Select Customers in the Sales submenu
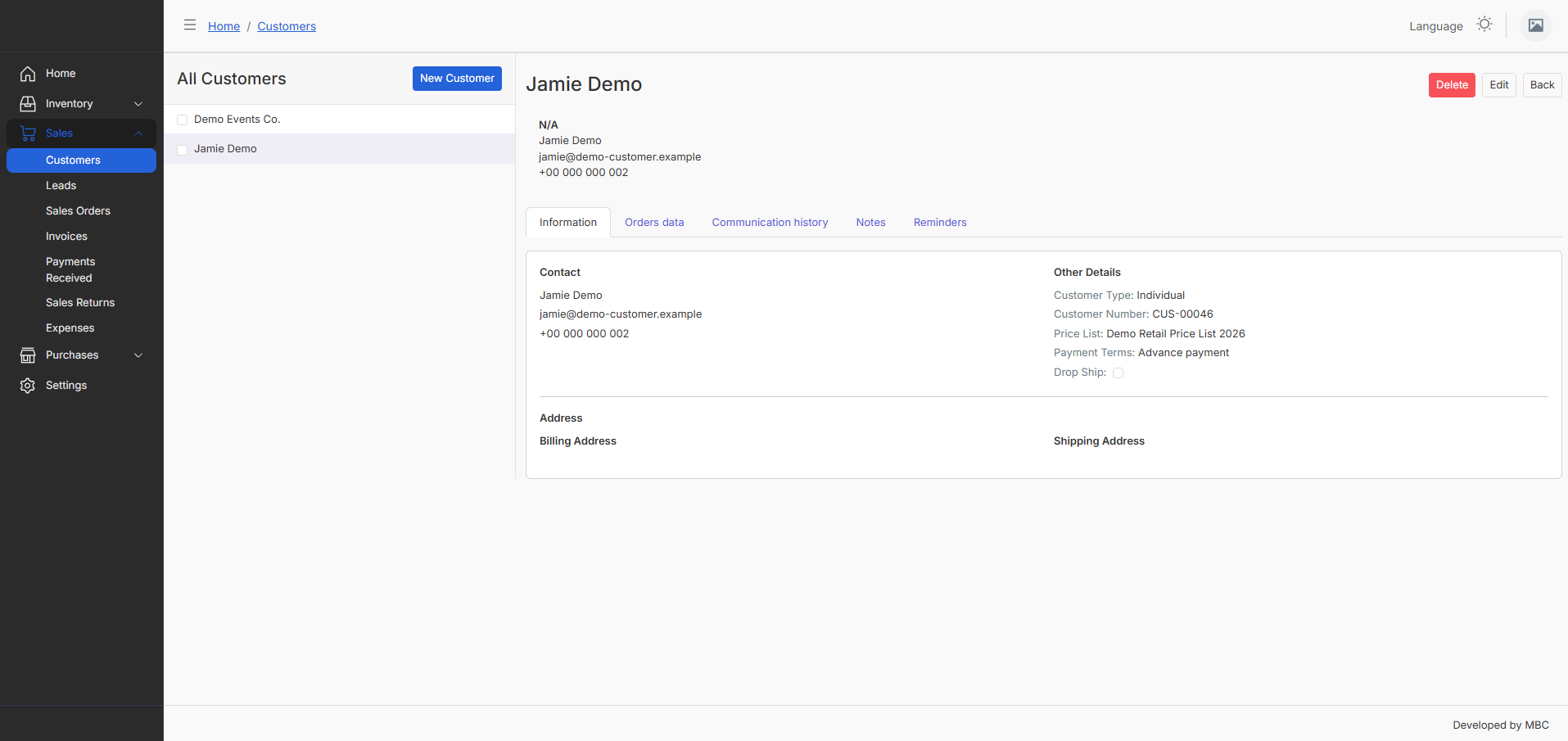 pos(81,160)
